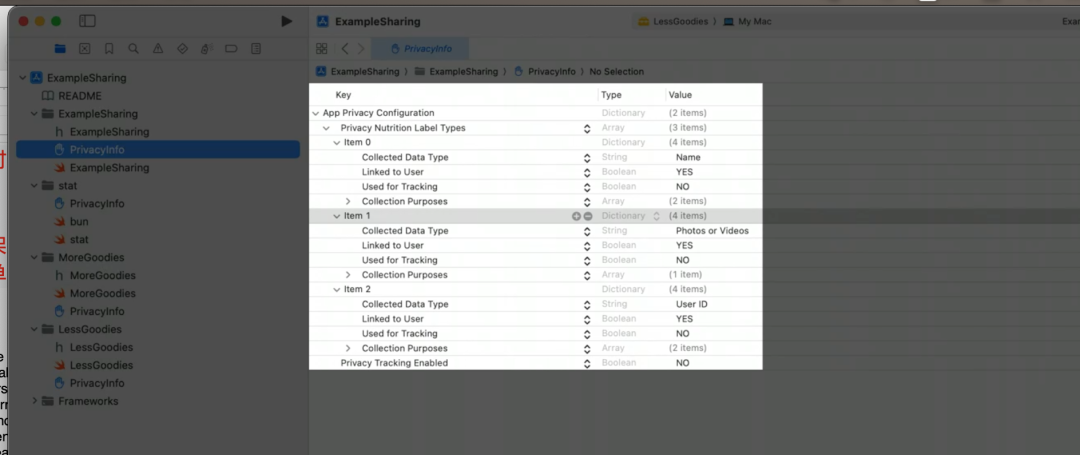The image size is (1080, 455).
Task: Go forward with the right arrow
Action: [x=361, y=49]
